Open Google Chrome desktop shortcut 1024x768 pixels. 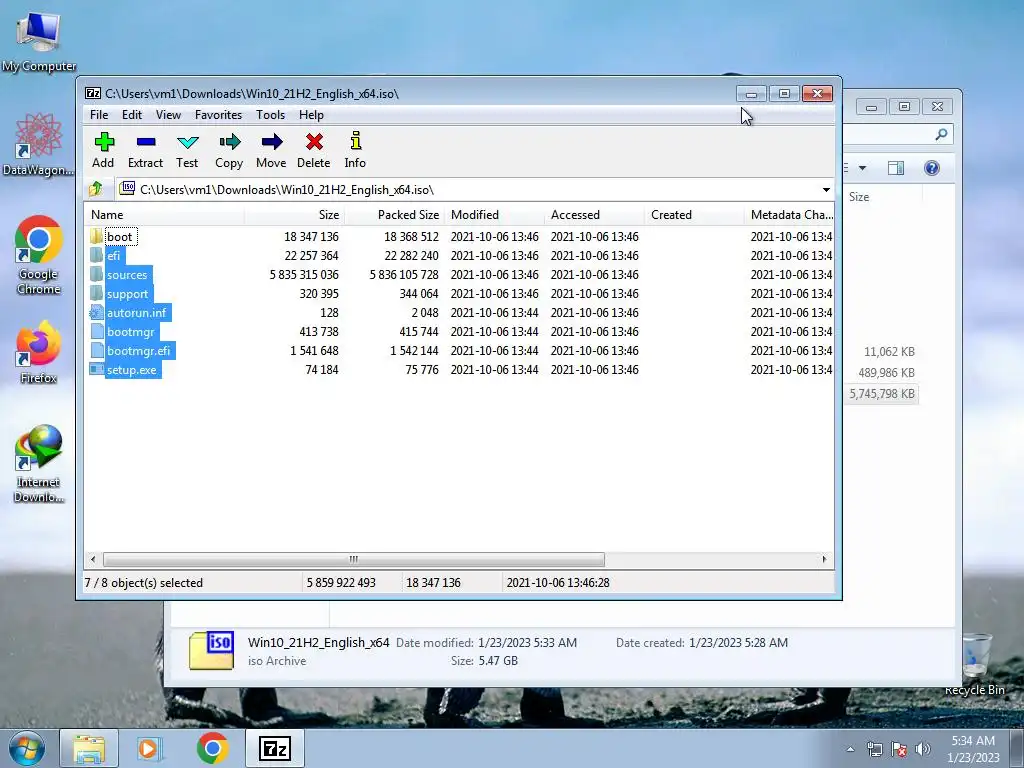(39, 255)
